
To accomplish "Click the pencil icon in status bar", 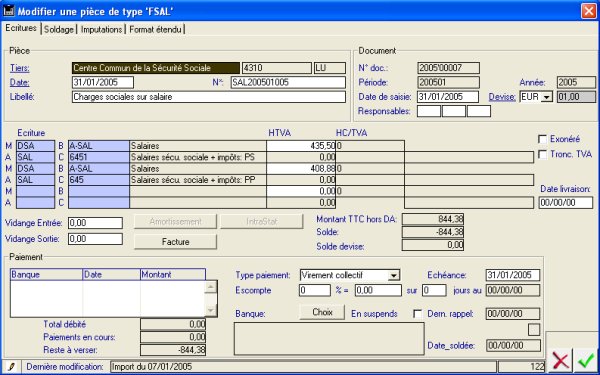I will point(11,367).
